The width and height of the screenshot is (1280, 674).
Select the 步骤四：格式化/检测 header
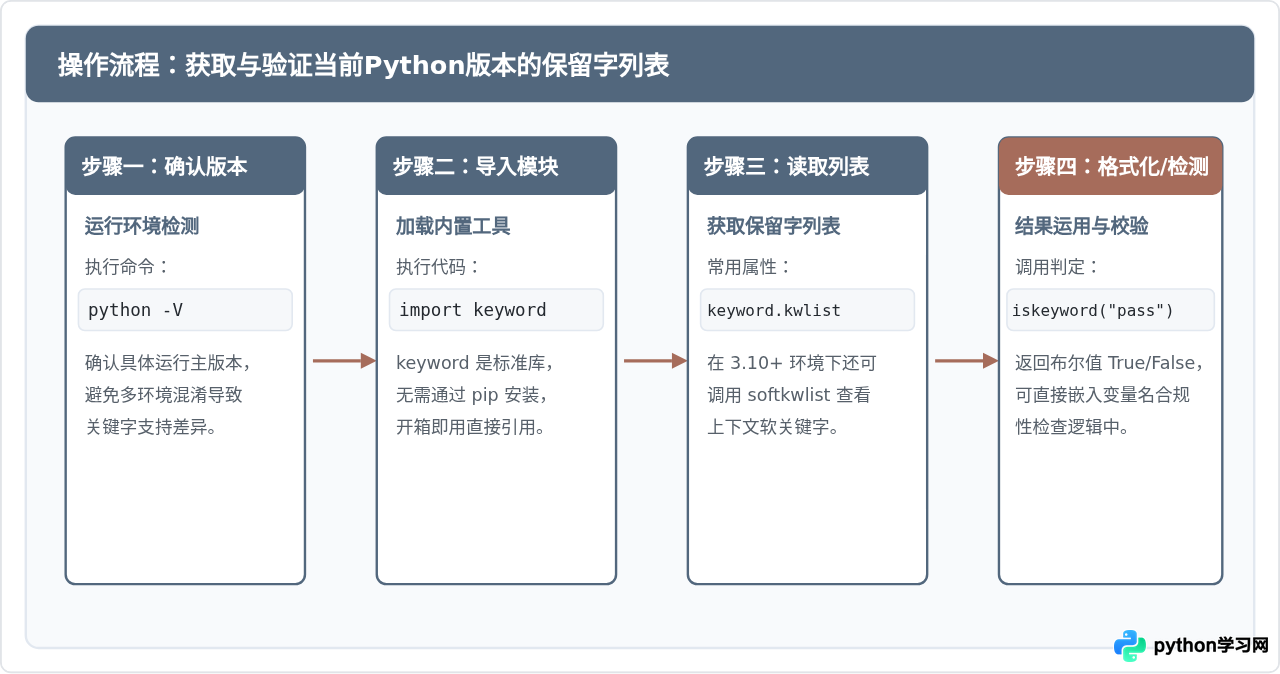click(1110, 166)
